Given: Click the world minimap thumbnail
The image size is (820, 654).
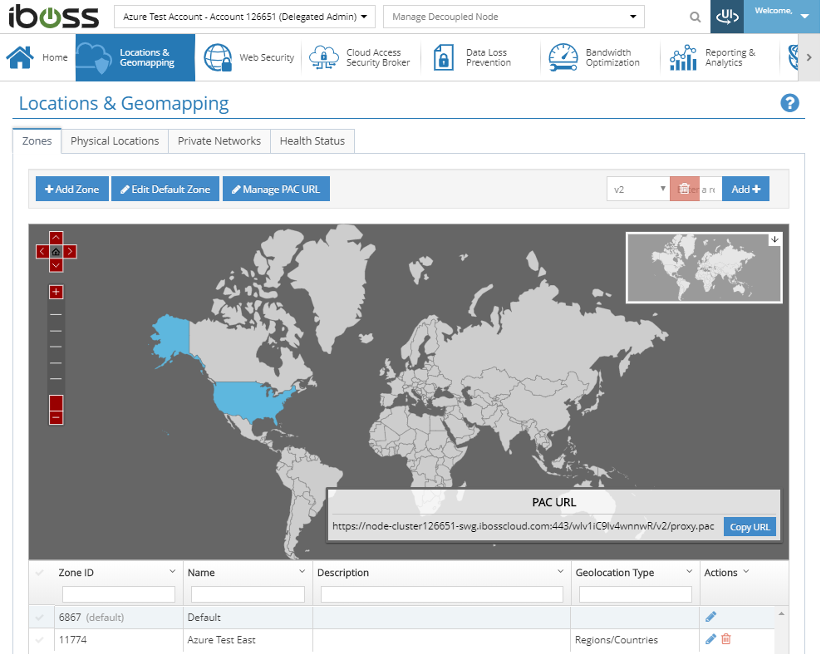Looking at the screenshot, I should click(704, 268).
